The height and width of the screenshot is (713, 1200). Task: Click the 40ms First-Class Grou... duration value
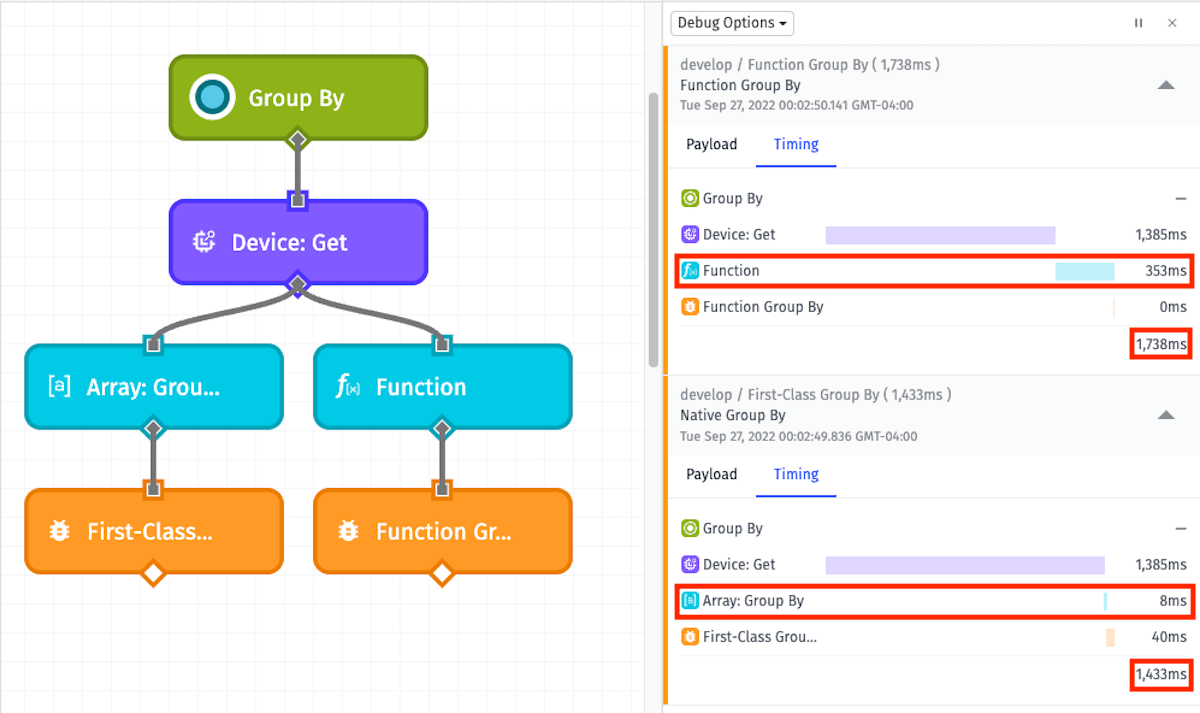[1170, 637]
